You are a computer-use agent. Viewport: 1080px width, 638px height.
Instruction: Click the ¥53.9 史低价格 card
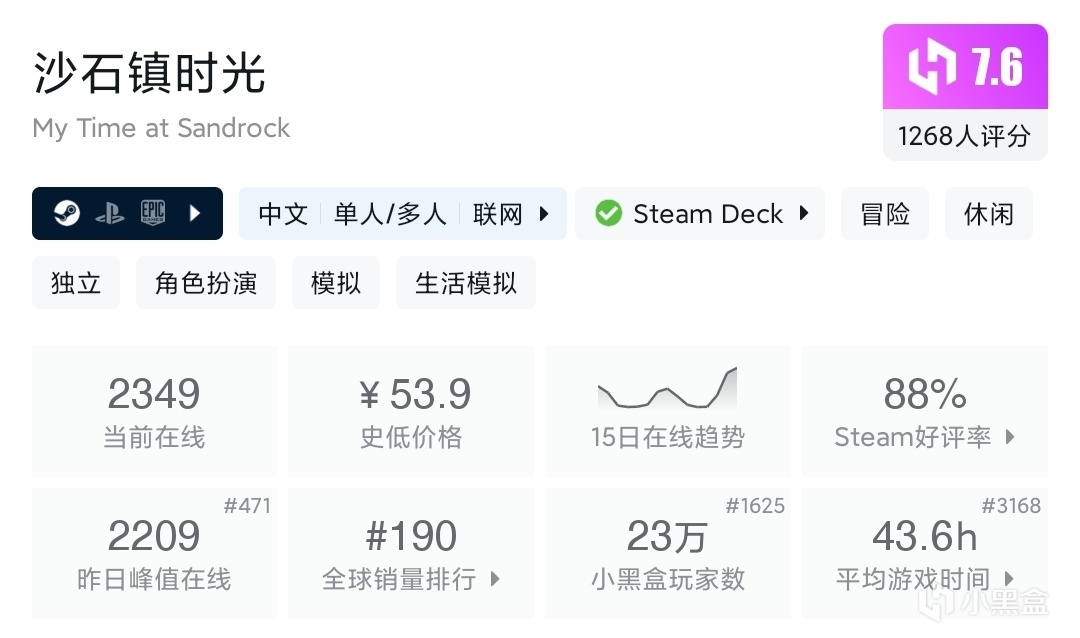(x=411, y=411)
